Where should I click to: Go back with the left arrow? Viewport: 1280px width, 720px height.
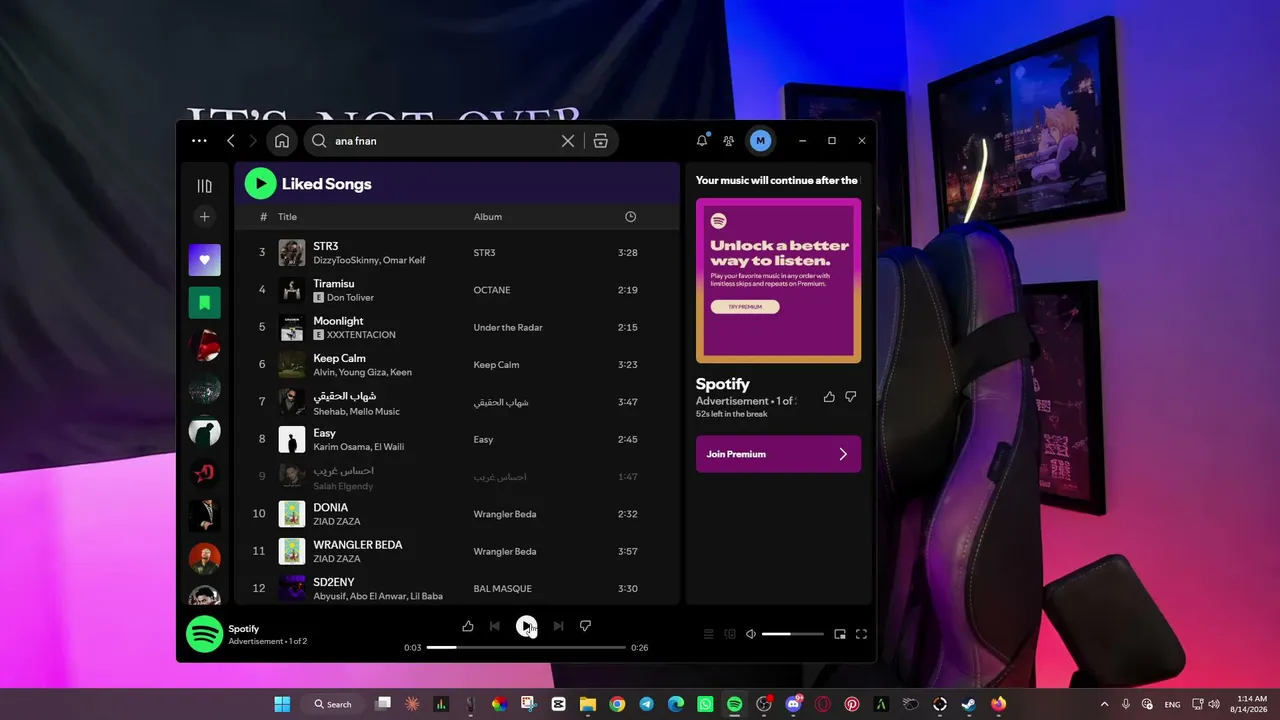[231, 141]
